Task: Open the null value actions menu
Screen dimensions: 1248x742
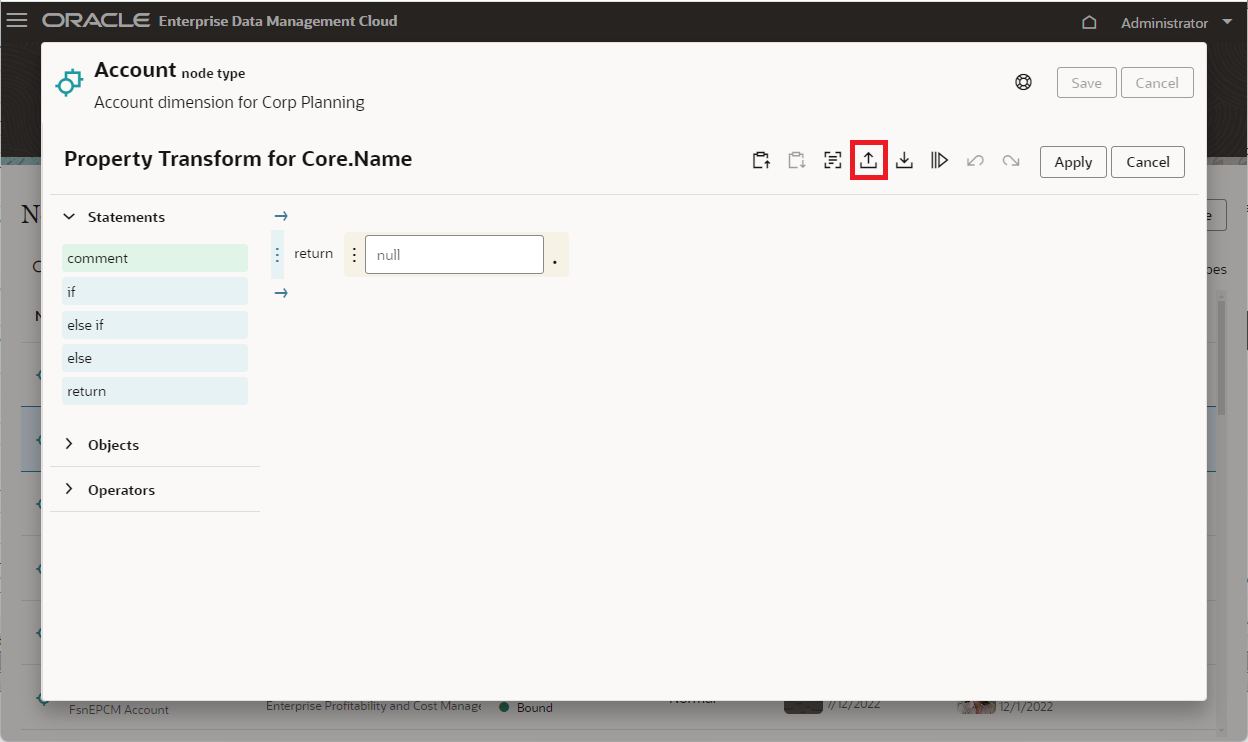Action: [354, 255]
